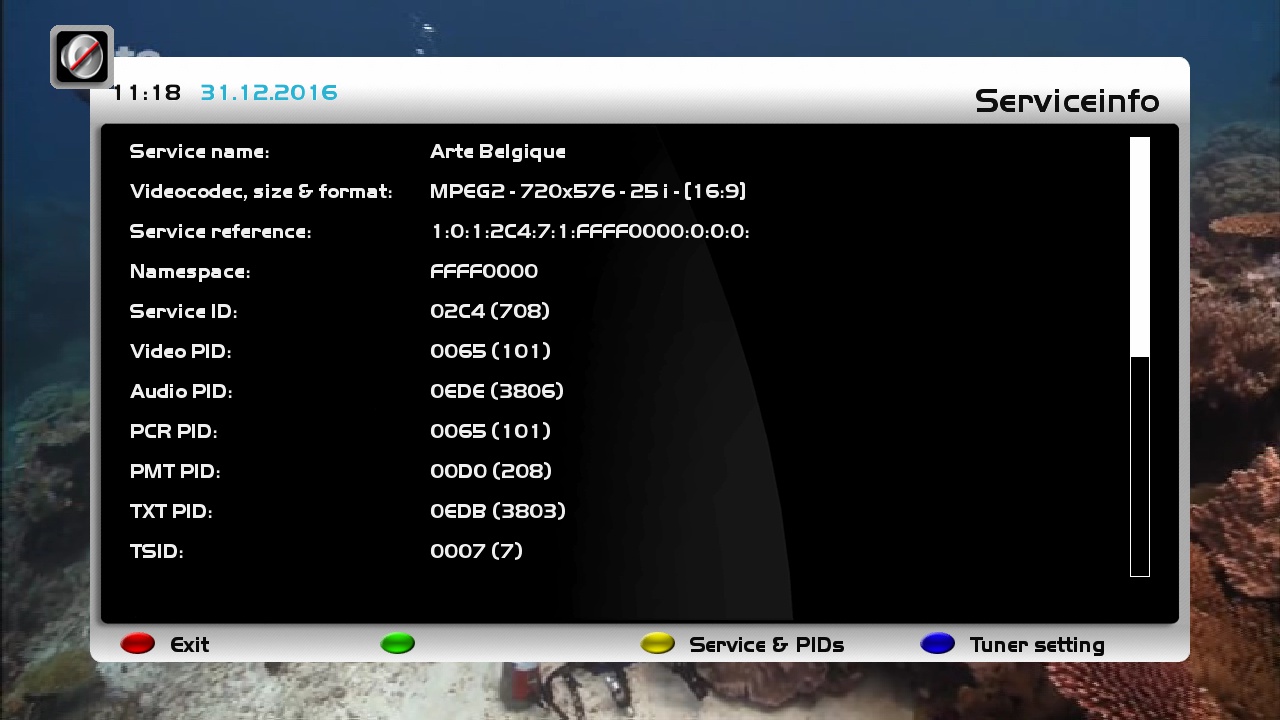Image resolution: width=1280 pixels, height=720 pixels.
Task: Select the TXT PID row label
Action: tap(170, 512)
